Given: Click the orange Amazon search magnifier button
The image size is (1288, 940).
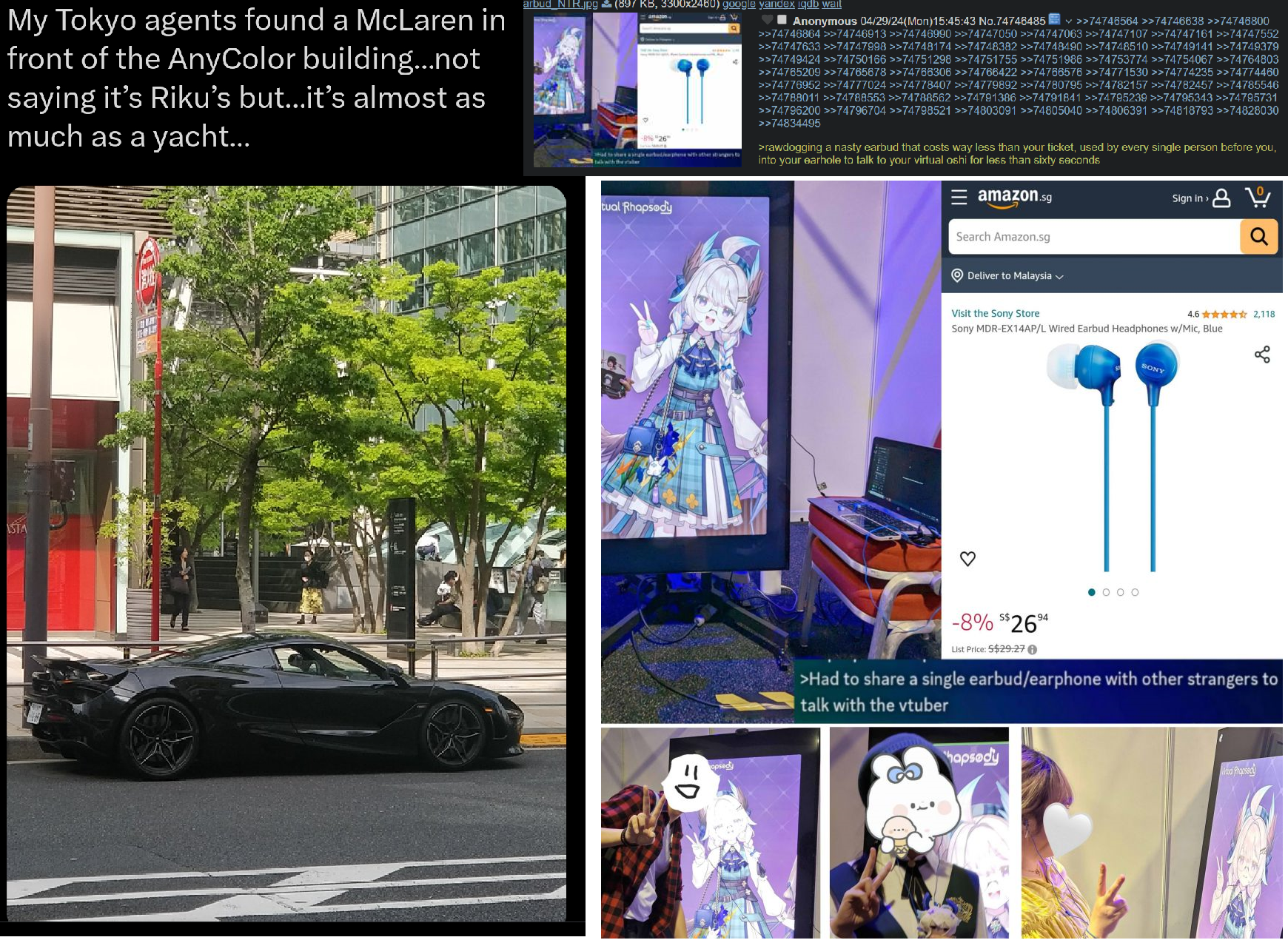Looking at the screenshot, I should tap(1258, 237).
